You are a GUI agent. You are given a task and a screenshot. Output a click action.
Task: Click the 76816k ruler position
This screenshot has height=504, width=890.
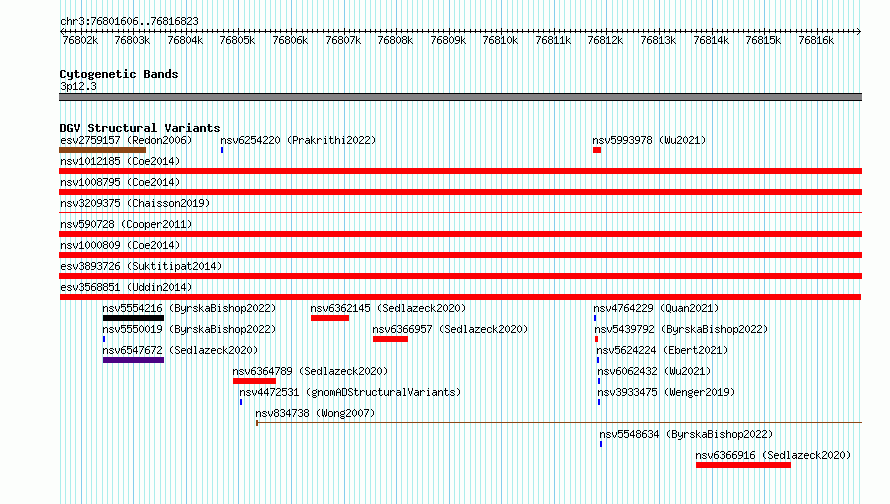(x=816, y=40)
